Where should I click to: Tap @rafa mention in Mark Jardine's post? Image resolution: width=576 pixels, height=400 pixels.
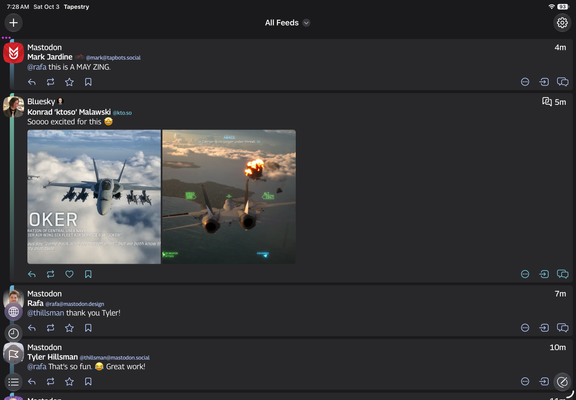tap(37, 67)
